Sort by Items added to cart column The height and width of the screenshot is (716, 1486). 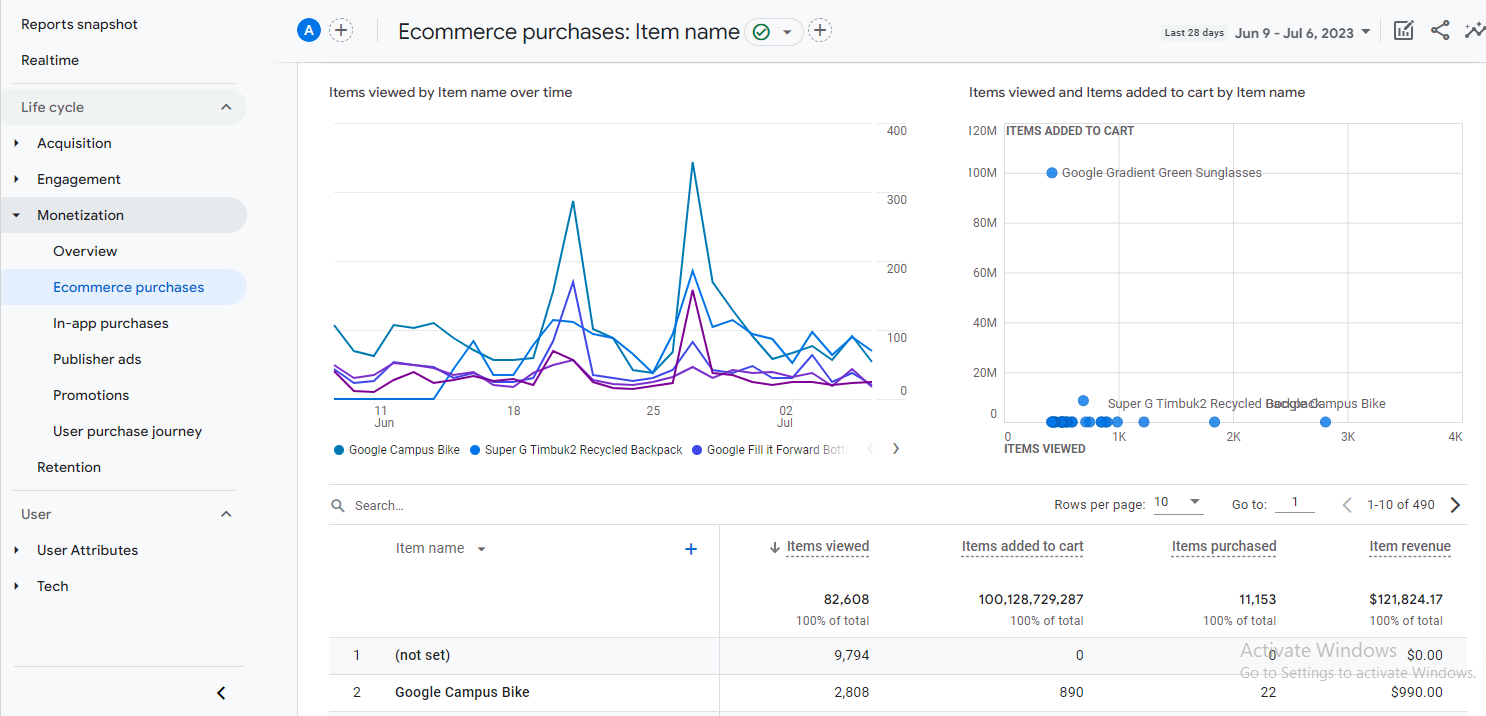1022,546
